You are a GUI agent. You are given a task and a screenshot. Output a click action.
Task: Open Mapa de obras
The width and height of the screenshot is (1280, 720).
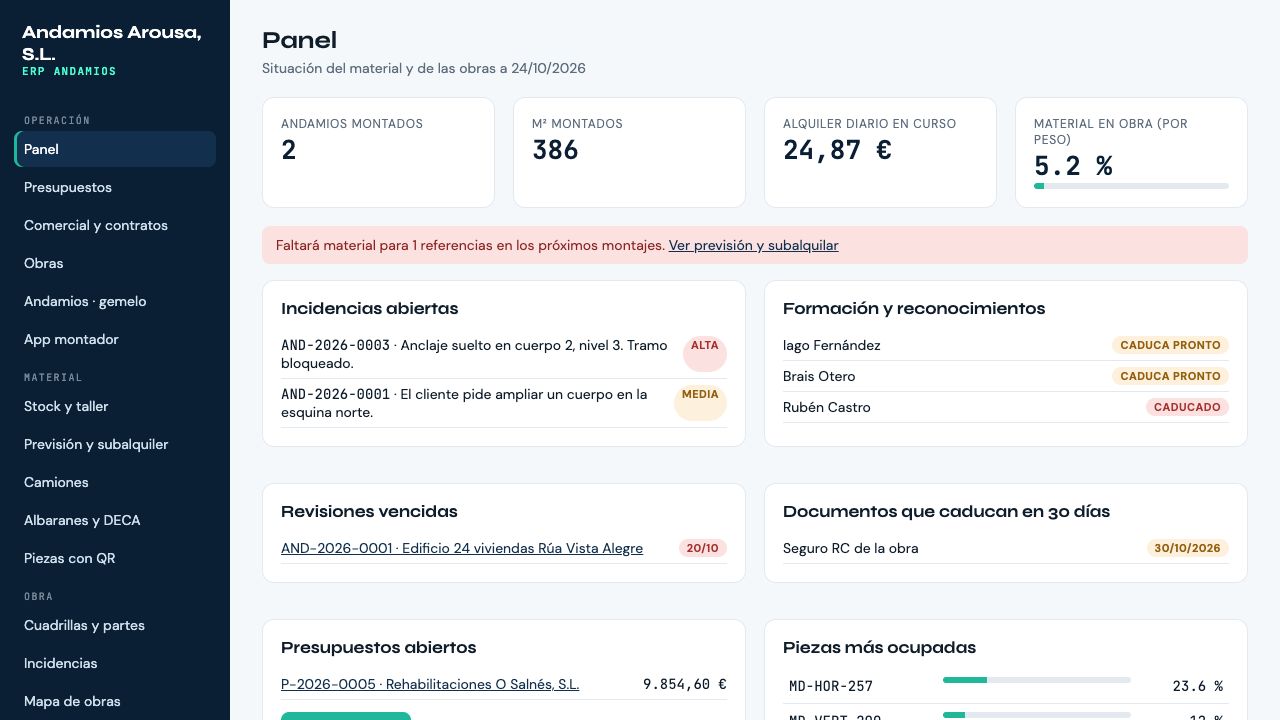[x=115, y=701]
